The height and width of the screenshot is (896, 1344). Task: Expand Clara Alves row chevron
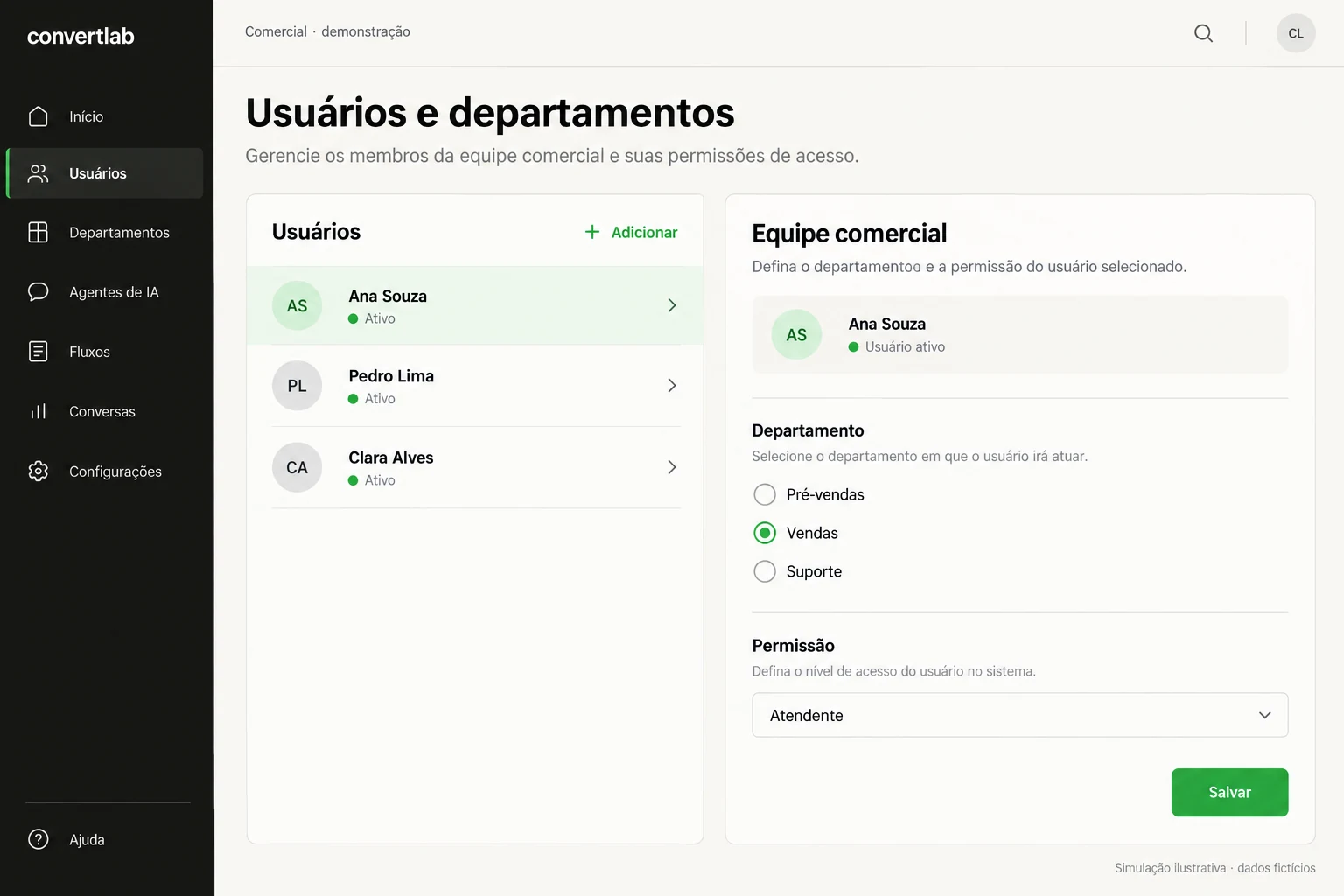[672, 467]
